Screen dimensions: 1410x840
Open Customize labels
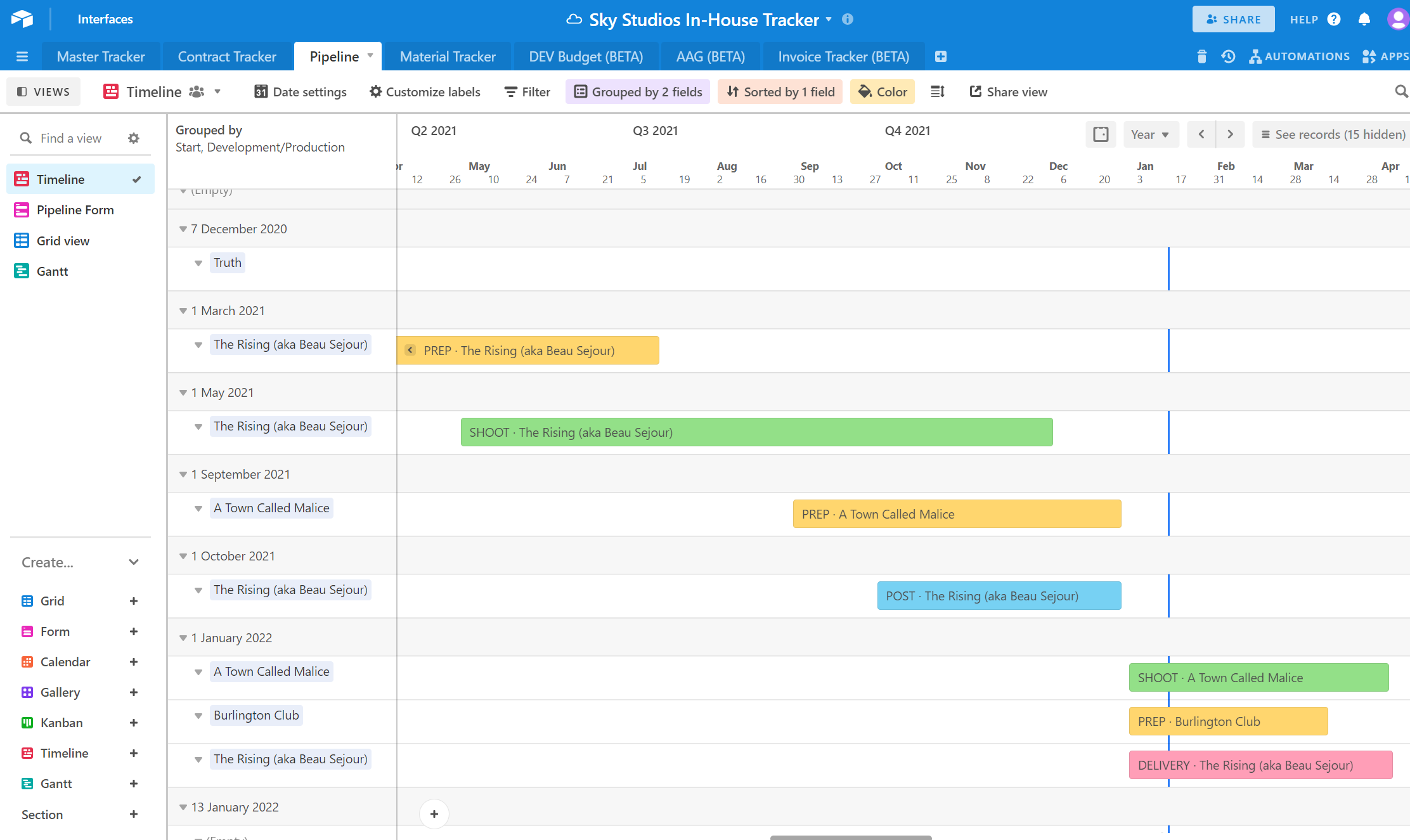425,92
